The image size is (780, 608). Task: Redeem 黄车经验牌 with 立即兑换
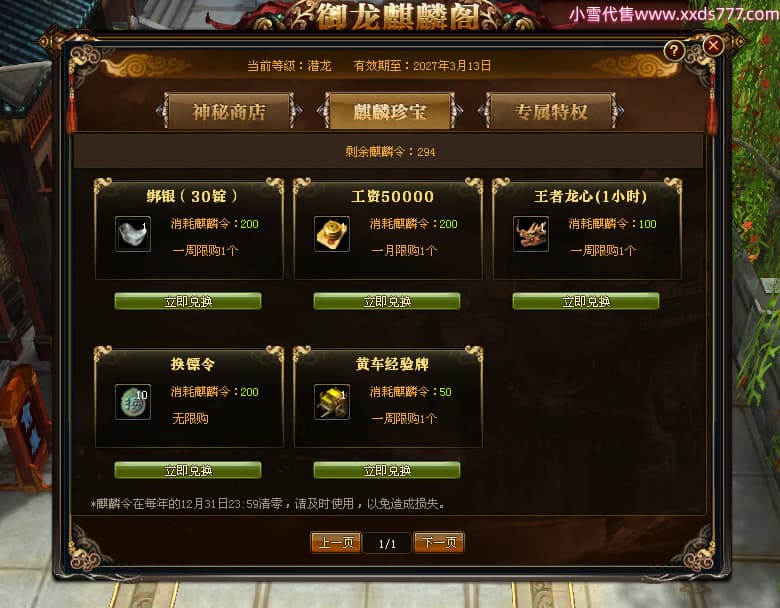pos(387,470)
